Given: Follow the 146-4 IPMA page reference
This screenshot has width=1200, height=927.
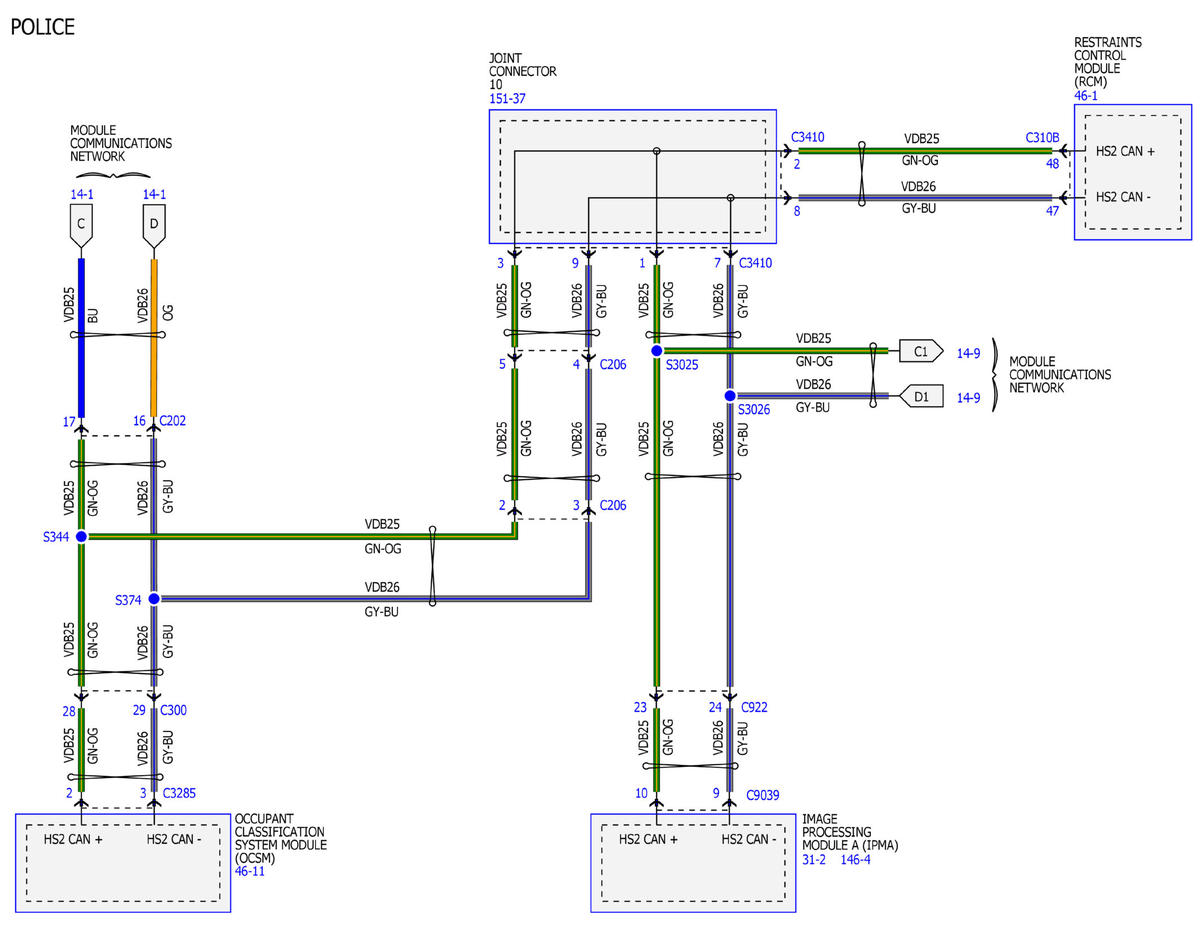Looking at the screenshot, I should coord(855,859).
